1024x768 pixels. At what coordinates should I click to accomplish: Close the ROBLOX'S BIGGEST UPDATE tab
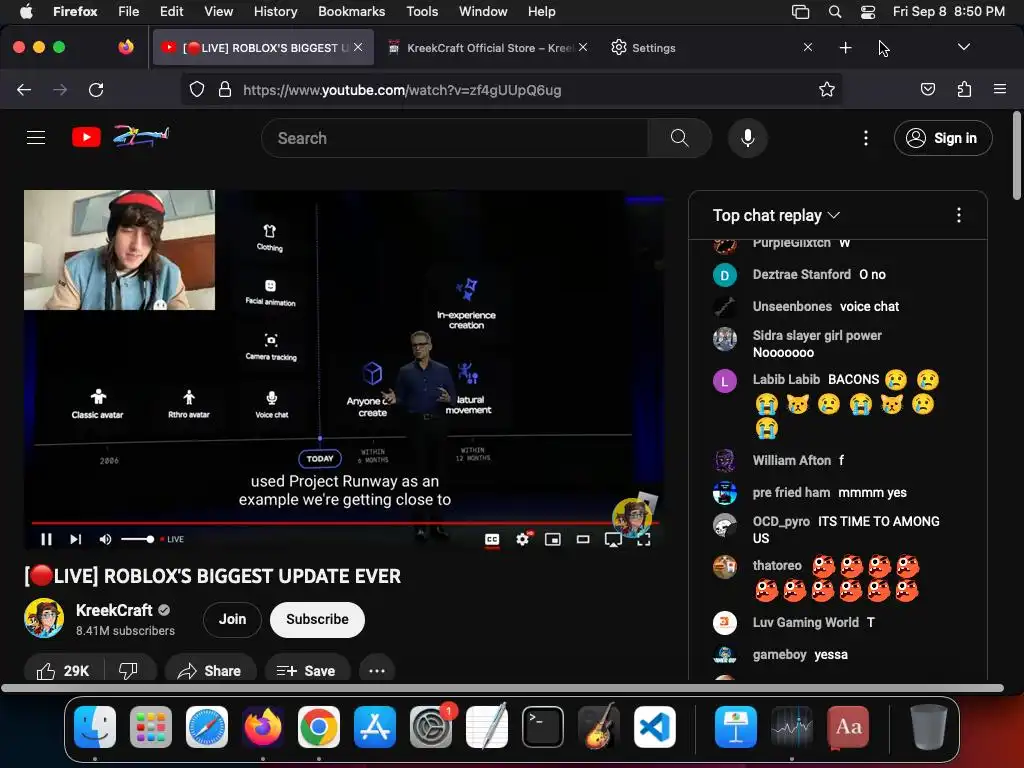(x=358, y=47)
